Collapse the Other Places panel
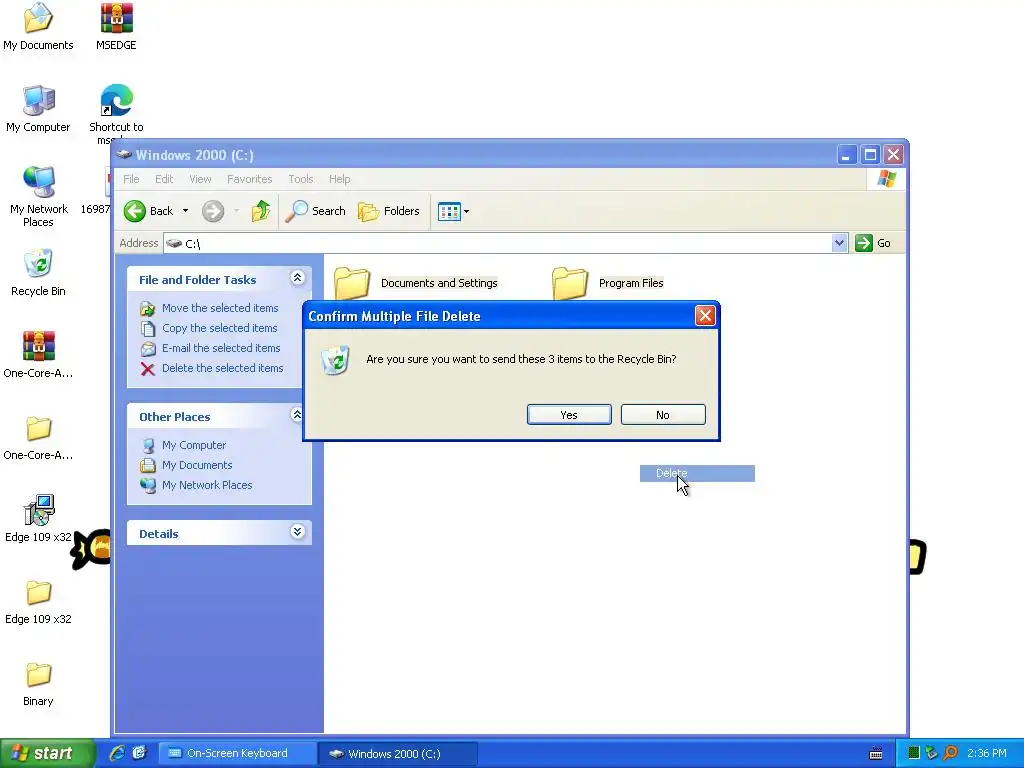Viewport: 1024px width, 768px height. click(297, 415)
